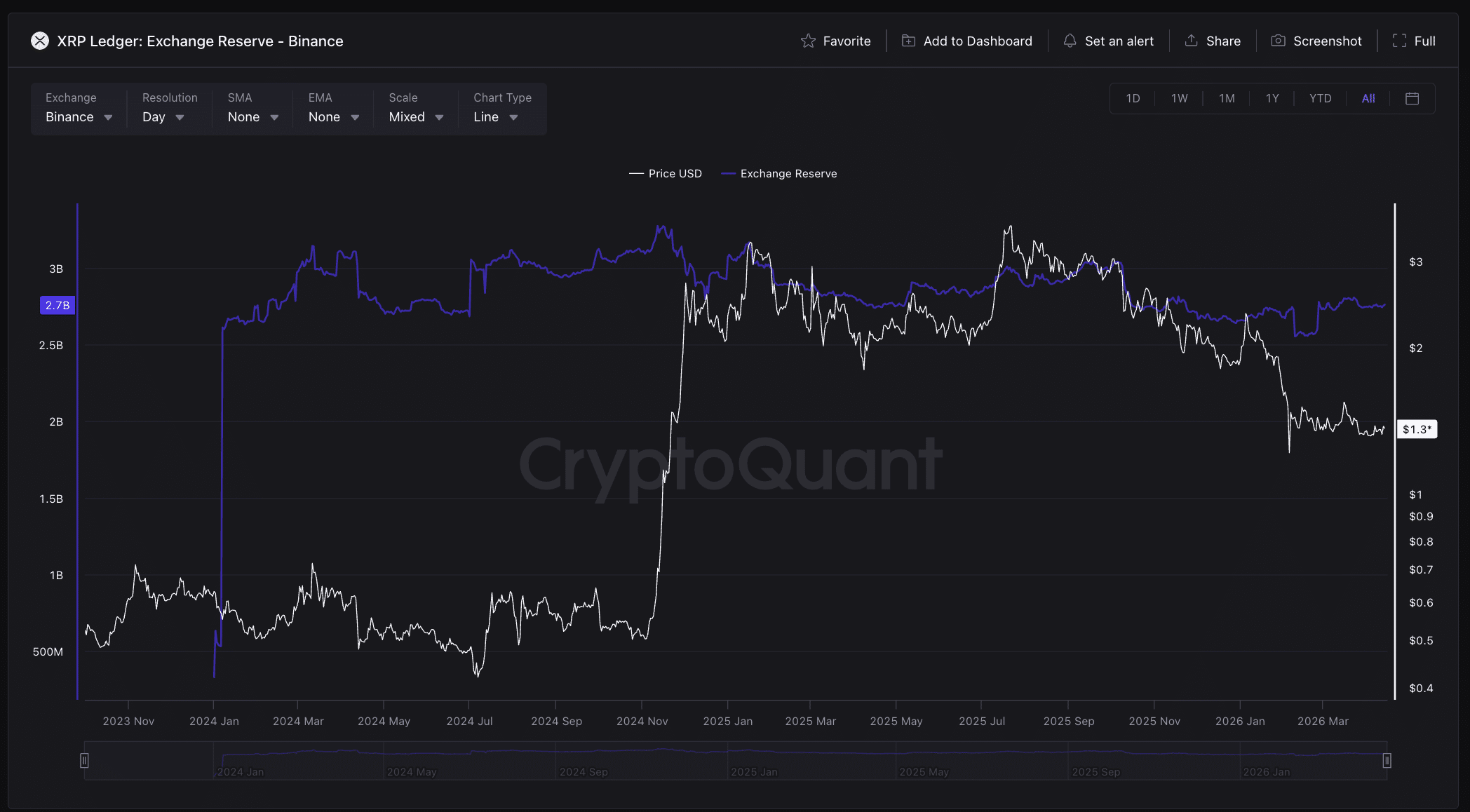Image resolution: width=1470 pixels, height=812 pixels.
Task: Select the 1Y time range
Action: 1272,98
